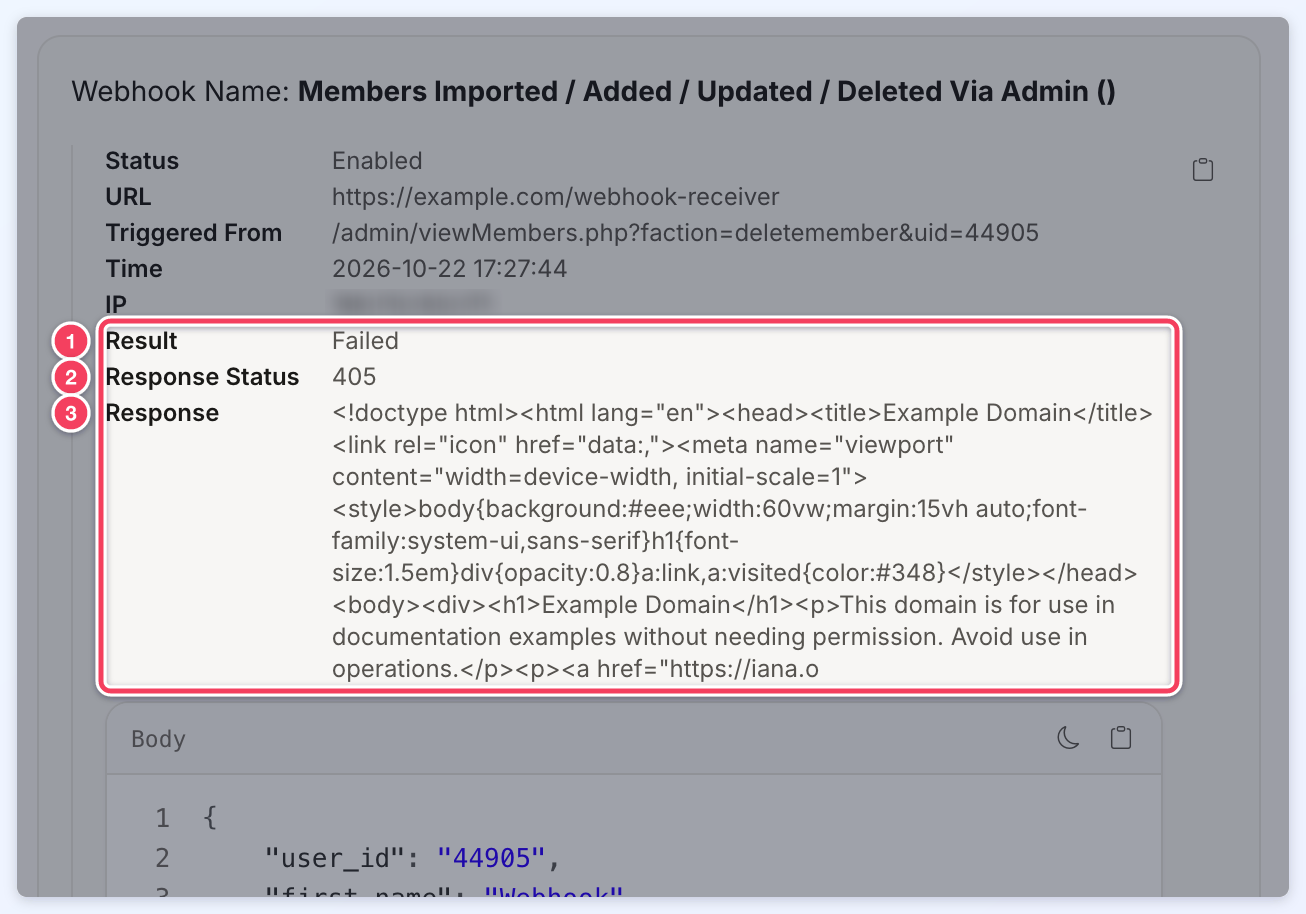This screenshot has width=1306, height=914.
Task: Click the 'Triggered From' field label
Action: [194, 233]
